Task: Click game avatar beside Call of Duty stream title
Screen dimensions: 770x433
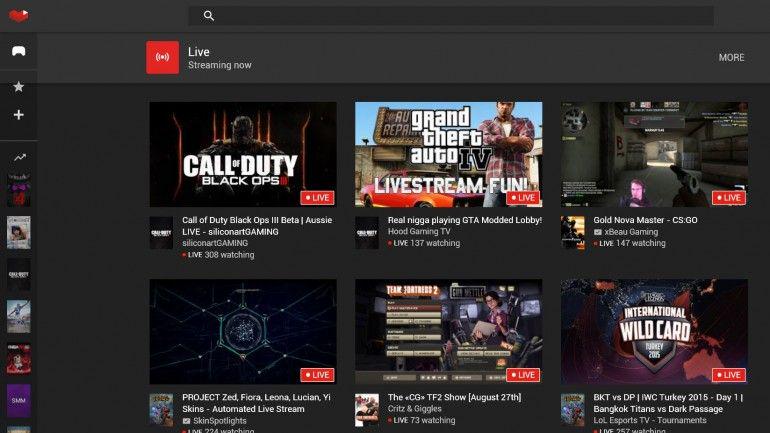Action: point(161,233)
